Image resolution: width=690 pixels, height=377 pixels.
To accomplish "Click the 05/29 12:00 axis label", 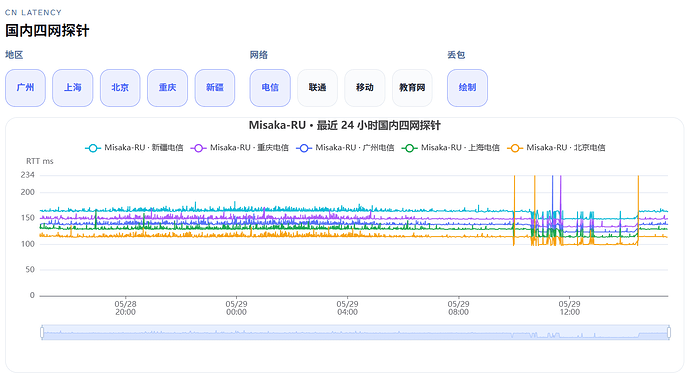I will (x=569, y=308).
